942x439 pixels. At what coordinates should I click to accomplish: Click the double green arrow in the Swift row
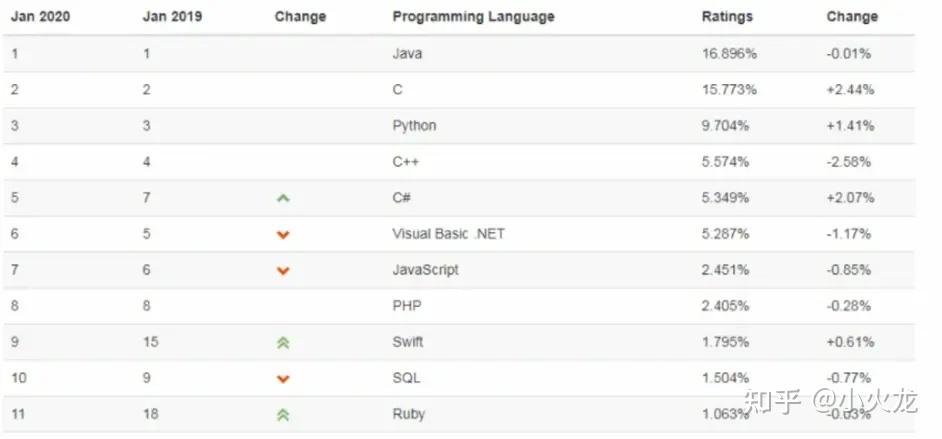[283, 343]
